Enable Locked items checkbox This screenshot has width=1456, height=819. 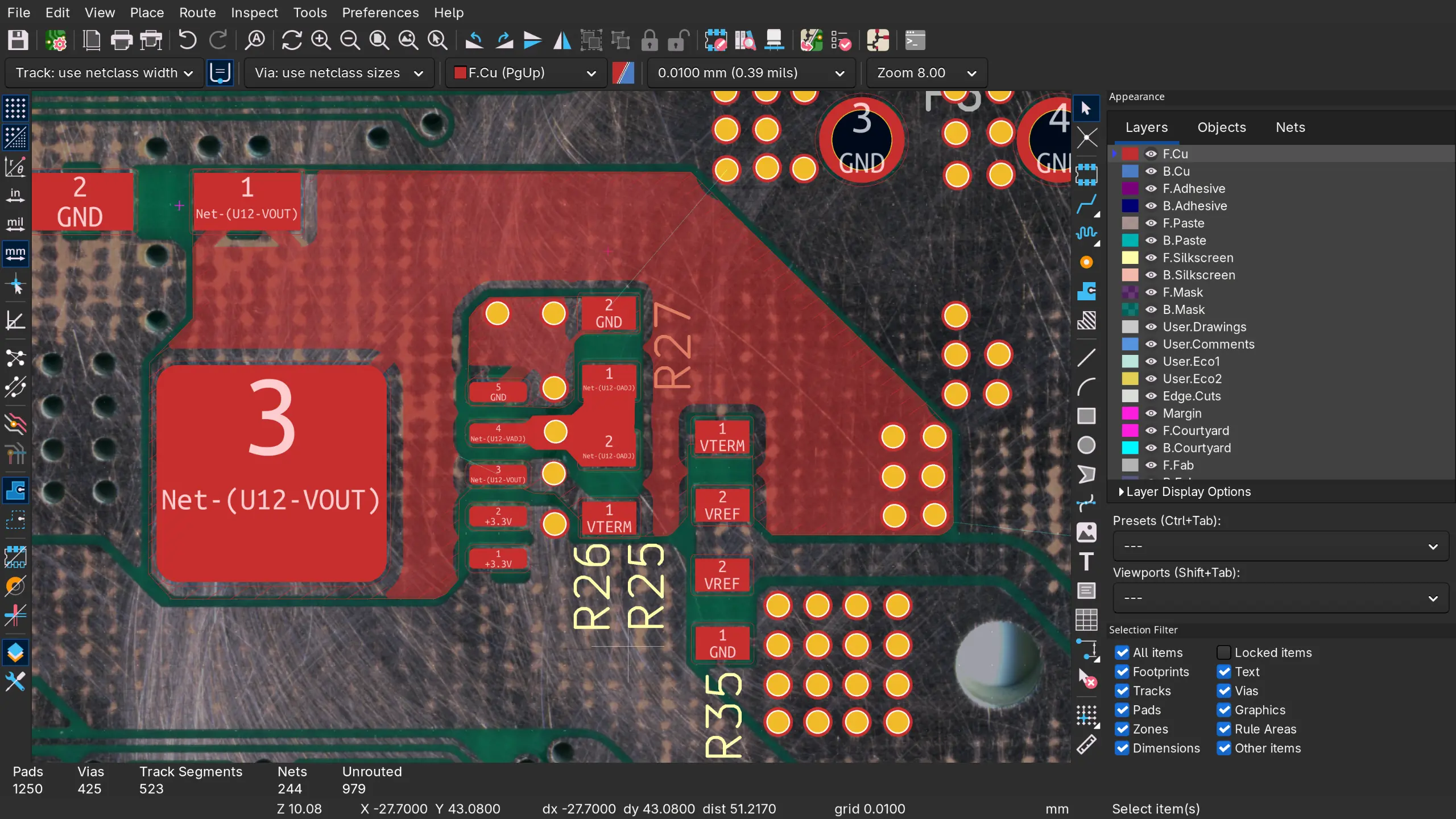coord(1224,652)
